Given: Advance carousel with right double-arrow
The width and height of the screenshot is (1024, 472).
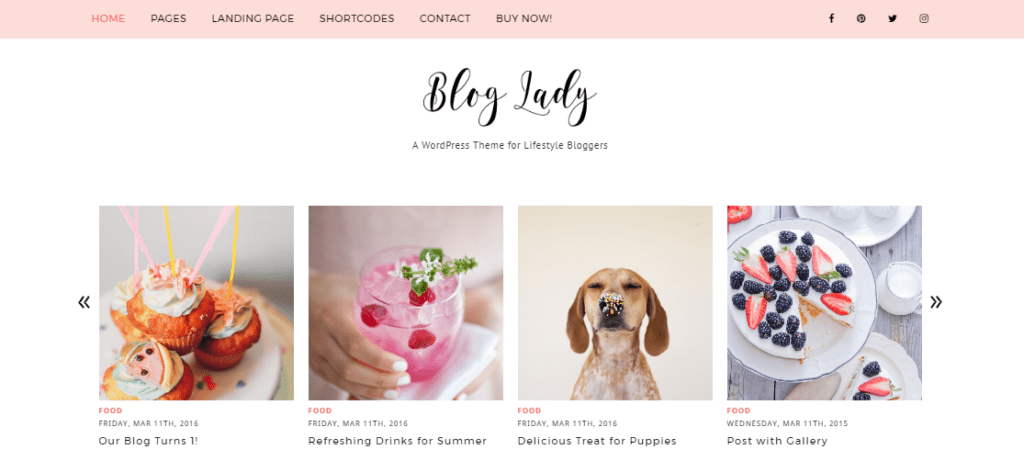Looking at the screenshot, I should tap(936, 302).
